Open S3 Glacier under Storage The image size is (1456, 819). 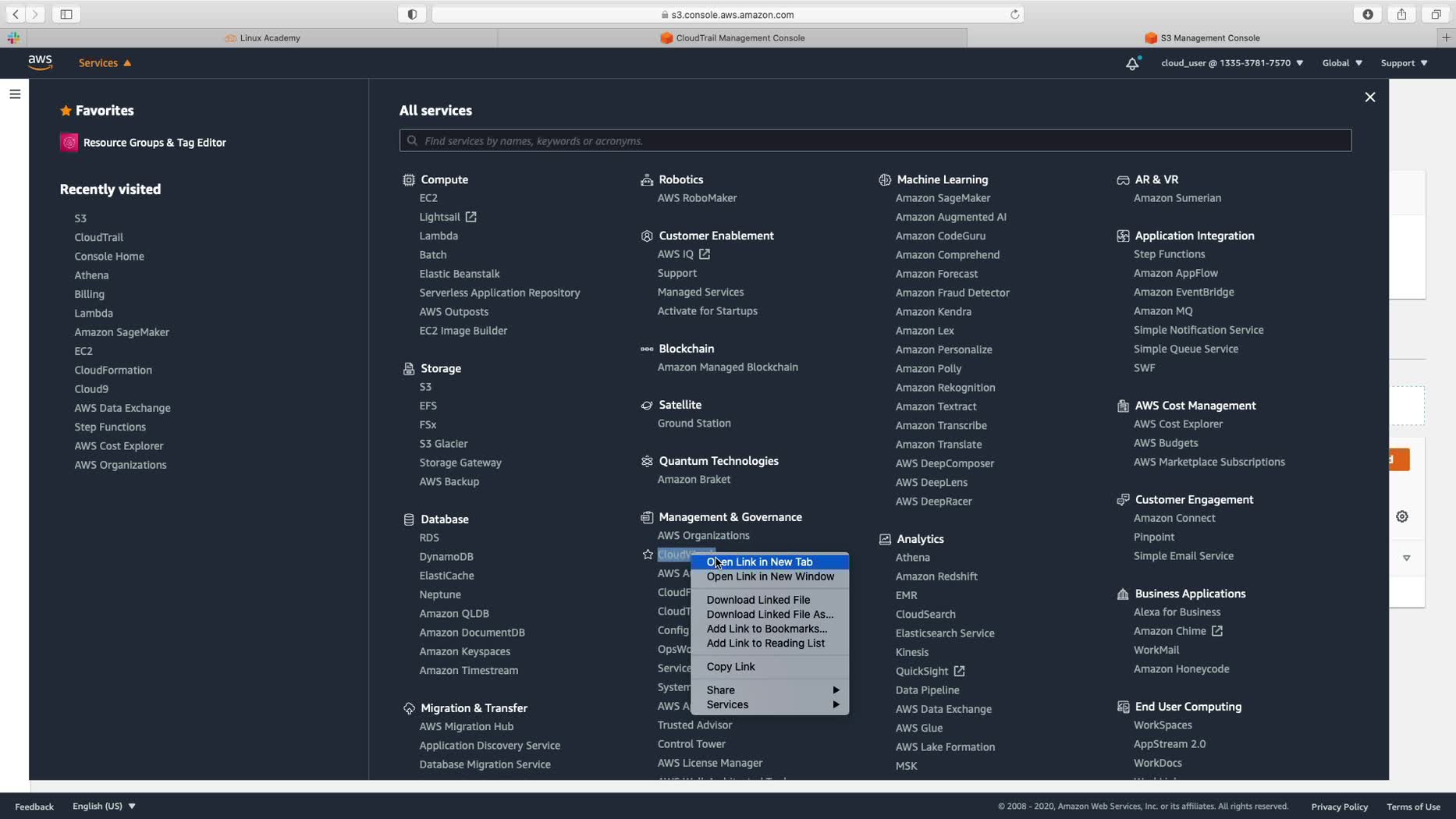(x=443, y=444)
